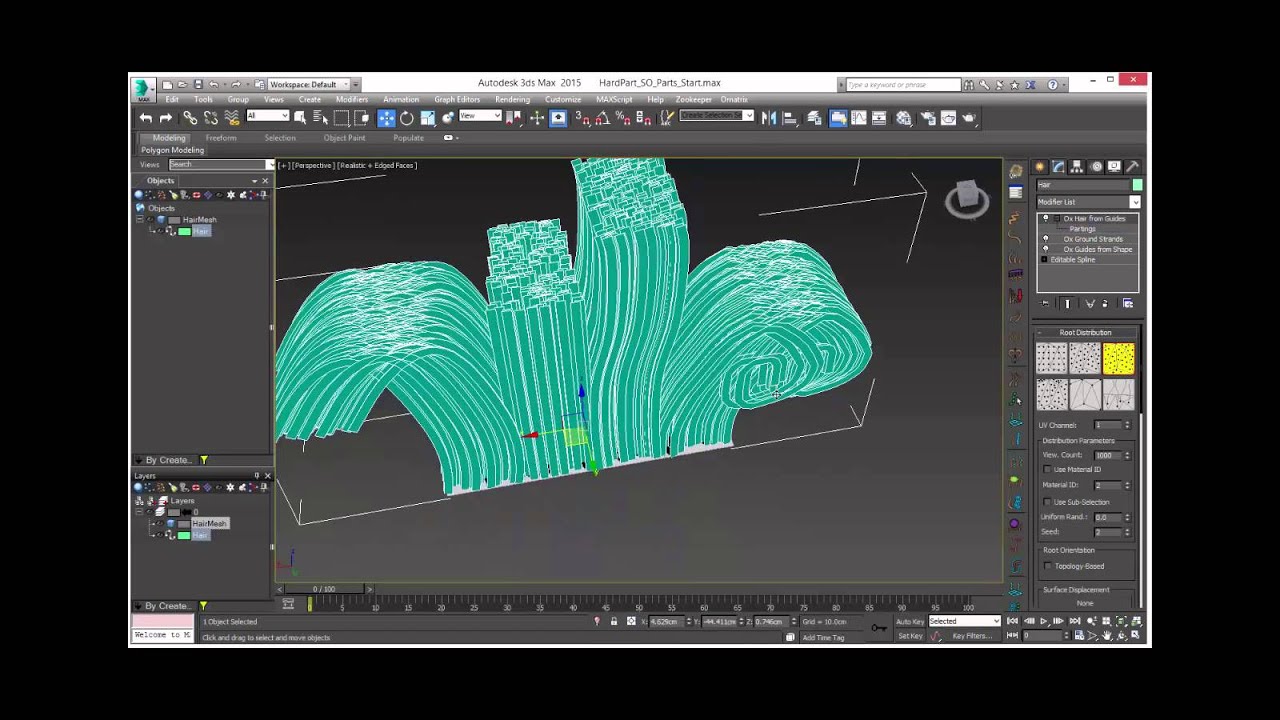
Task: Click the Perspective viewport label
Action: [x=313, y=165]
